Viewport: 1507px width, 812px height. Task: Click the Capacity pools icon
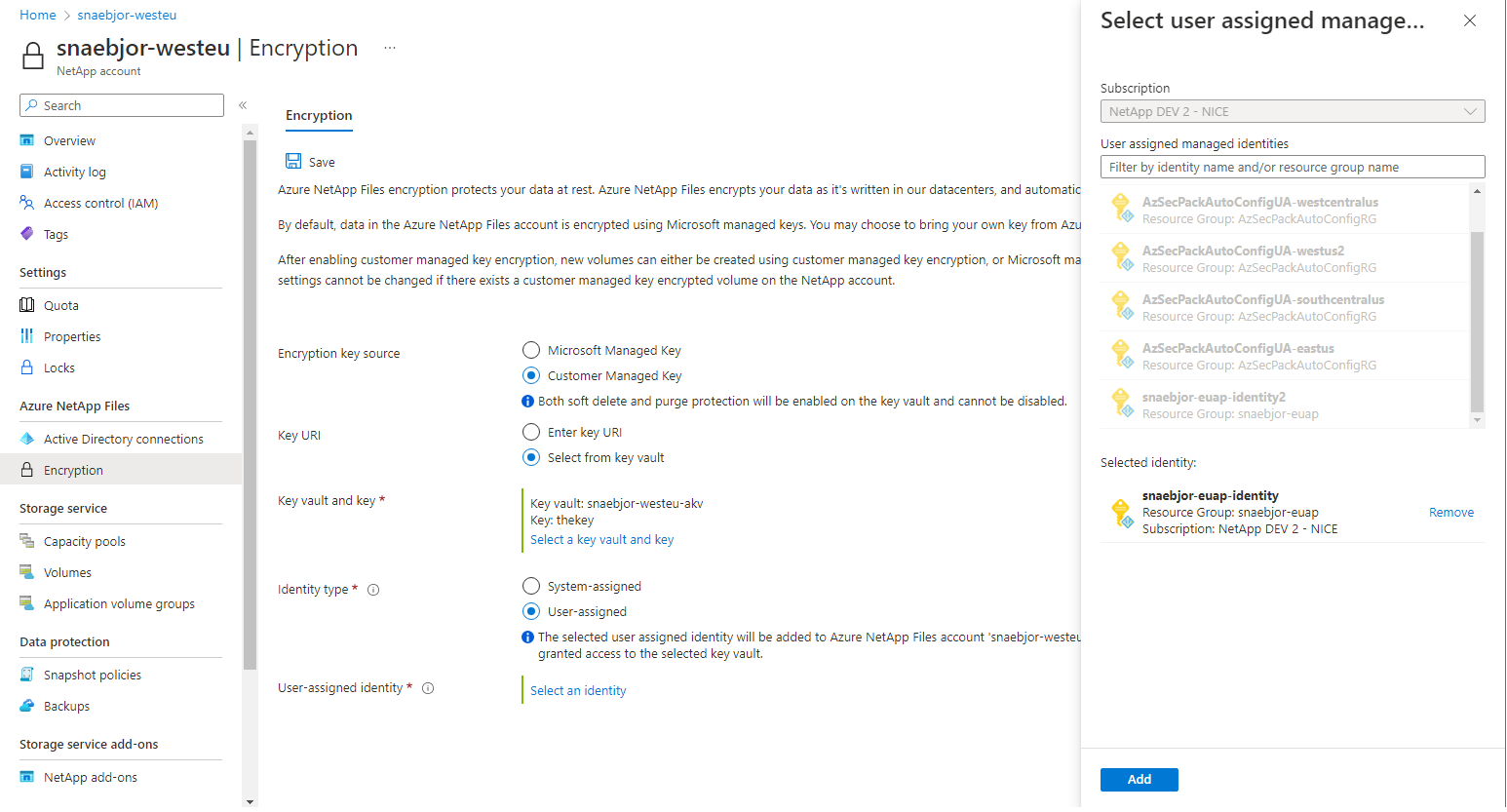point(27,541)
